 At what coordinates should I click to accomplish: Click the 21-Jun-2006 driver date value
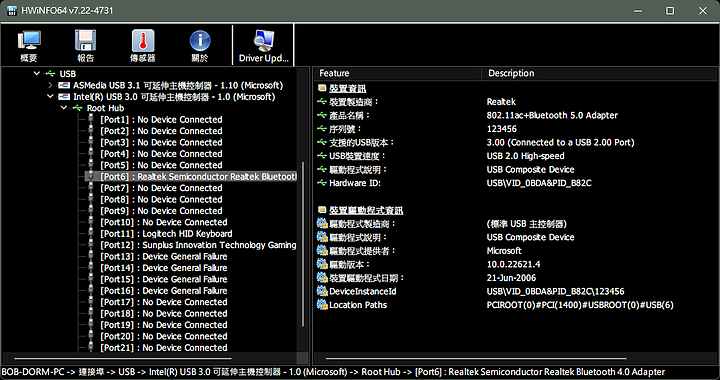[511, 278]
